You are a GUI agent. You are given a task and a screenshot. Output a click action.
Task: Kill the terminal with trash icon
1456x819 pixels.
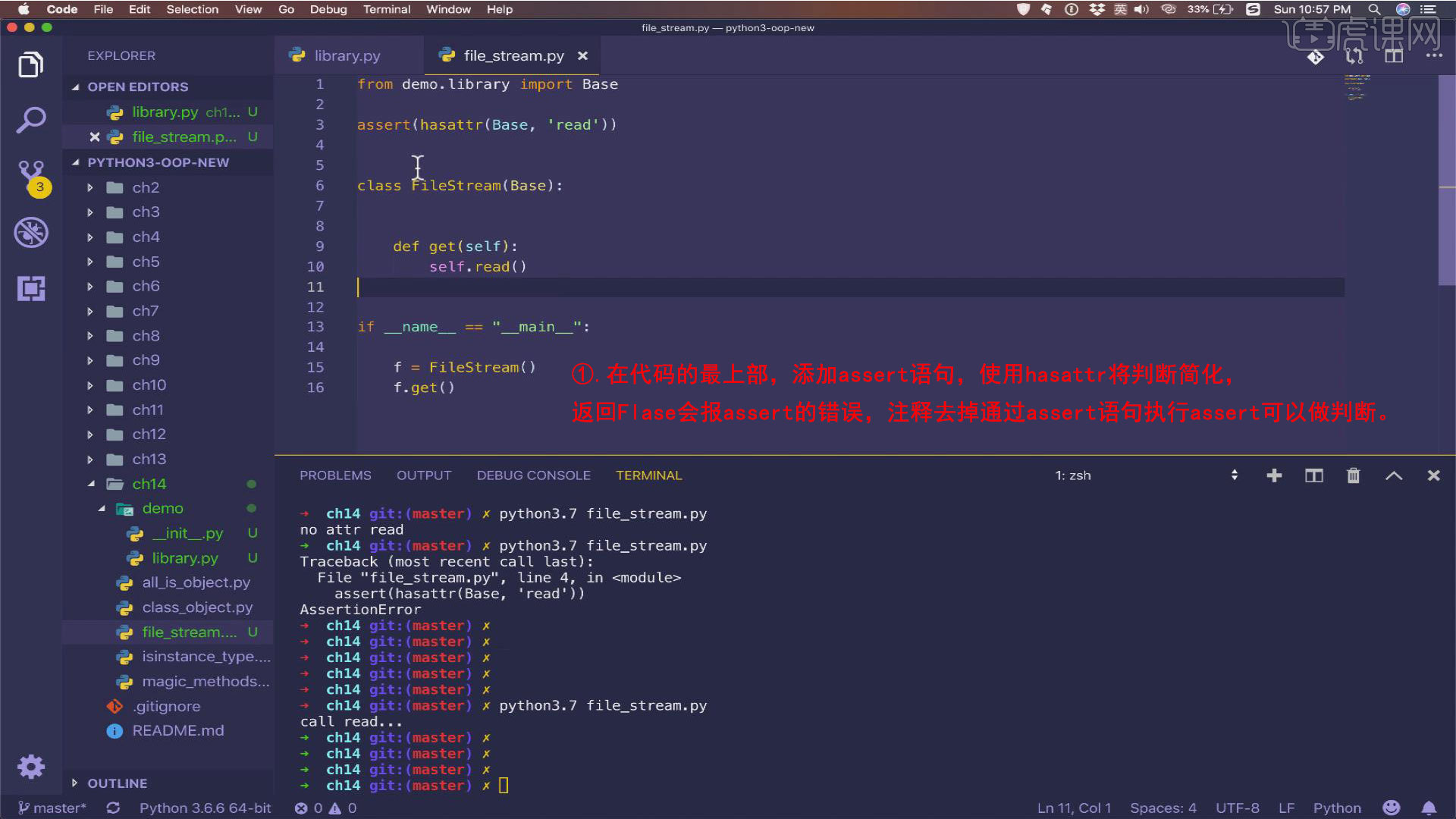click(1354, 475)
